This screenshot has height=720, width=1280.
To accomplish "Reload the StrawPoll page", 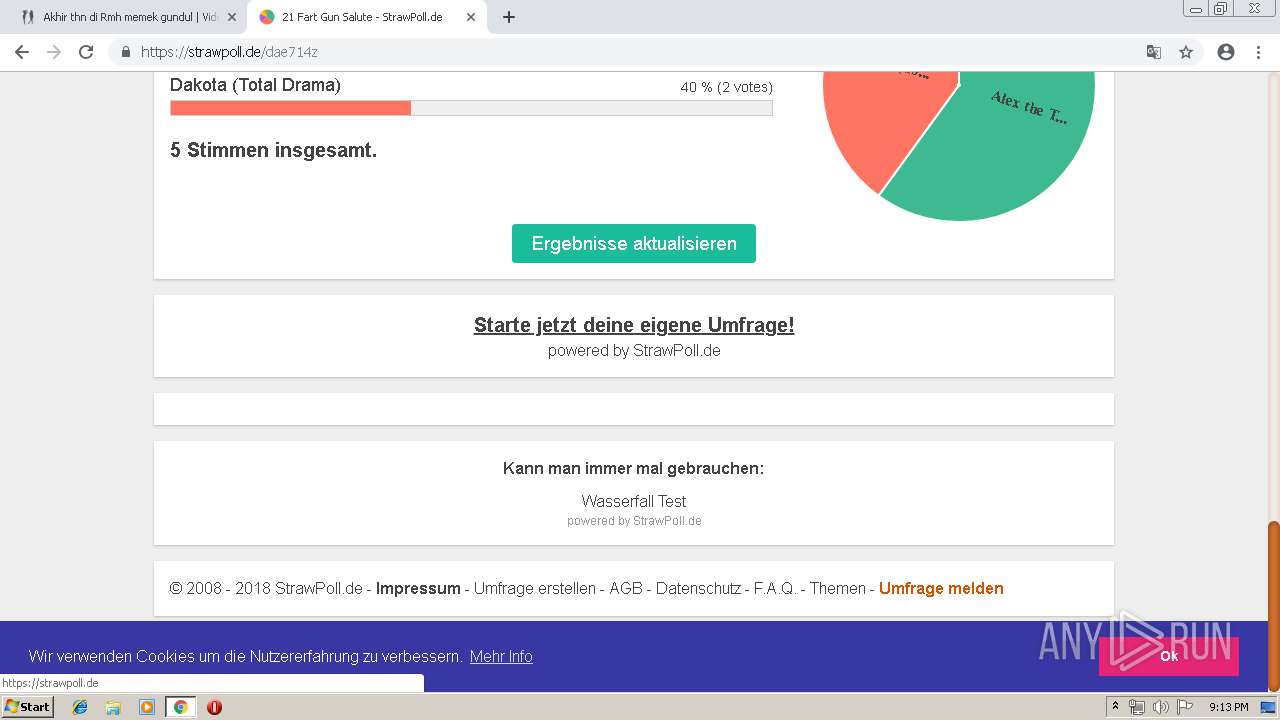I will coord(86,52).
